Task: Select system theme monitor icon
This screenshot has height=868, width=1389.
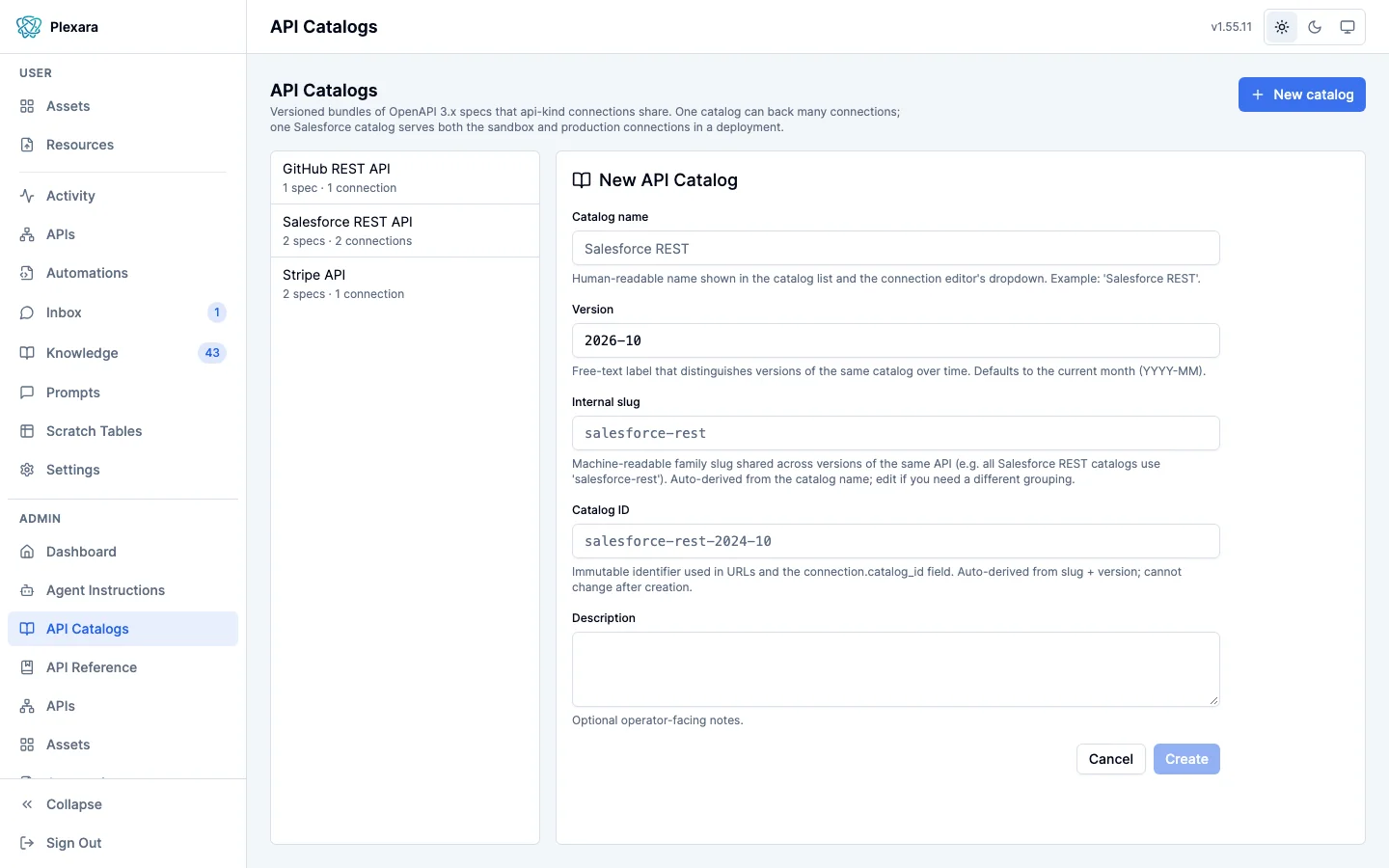Action: [x=1348, y=27]
